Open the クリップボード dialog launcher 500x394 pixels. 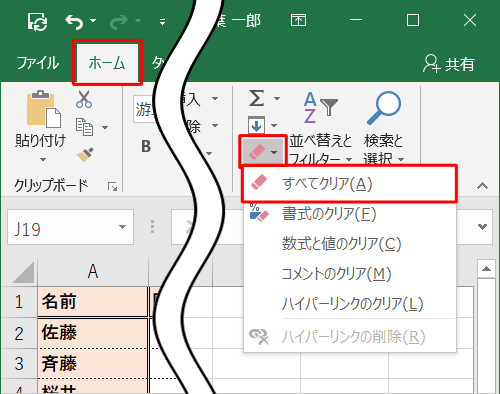point(112,187)
